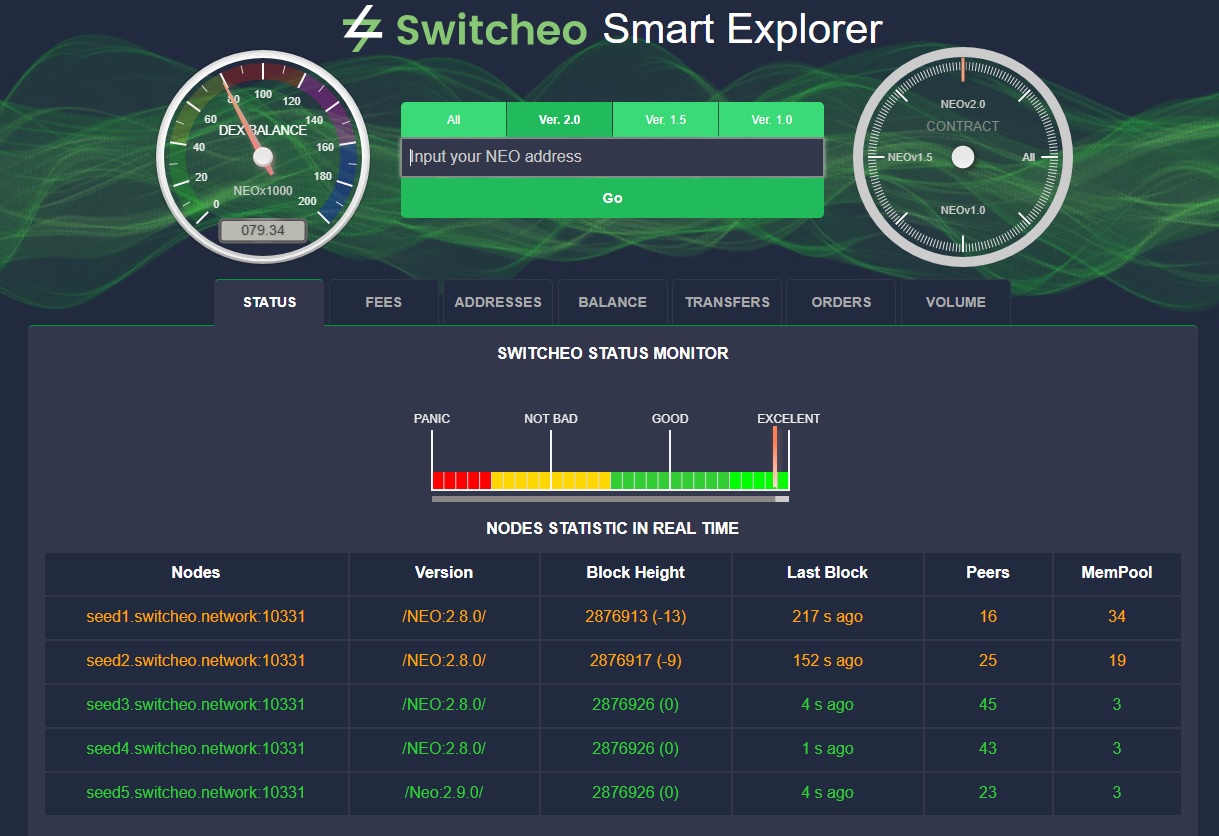This screenshot has width=1219, height=836.
Task: Click the Last Block column header
Action: click(827, 573)
